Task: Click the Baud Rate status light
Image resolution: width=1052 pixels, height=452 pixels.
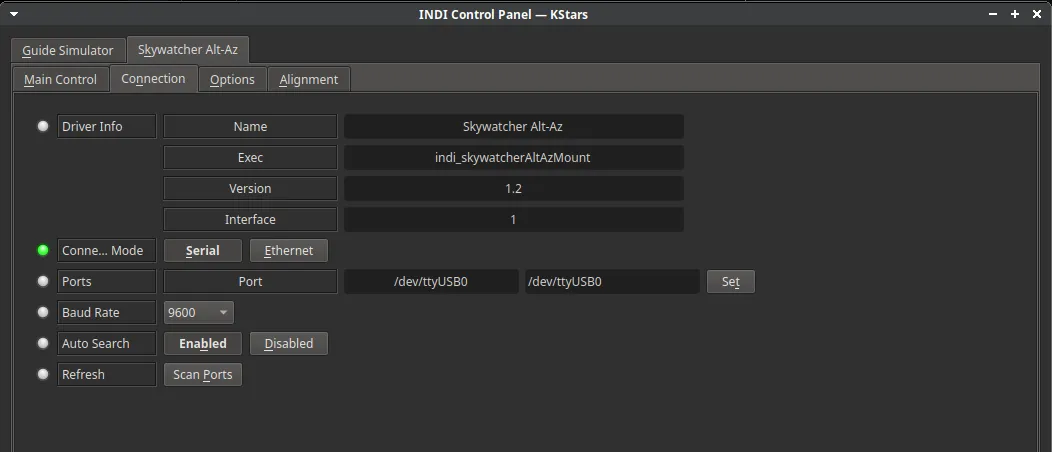Action: point(43,313)
